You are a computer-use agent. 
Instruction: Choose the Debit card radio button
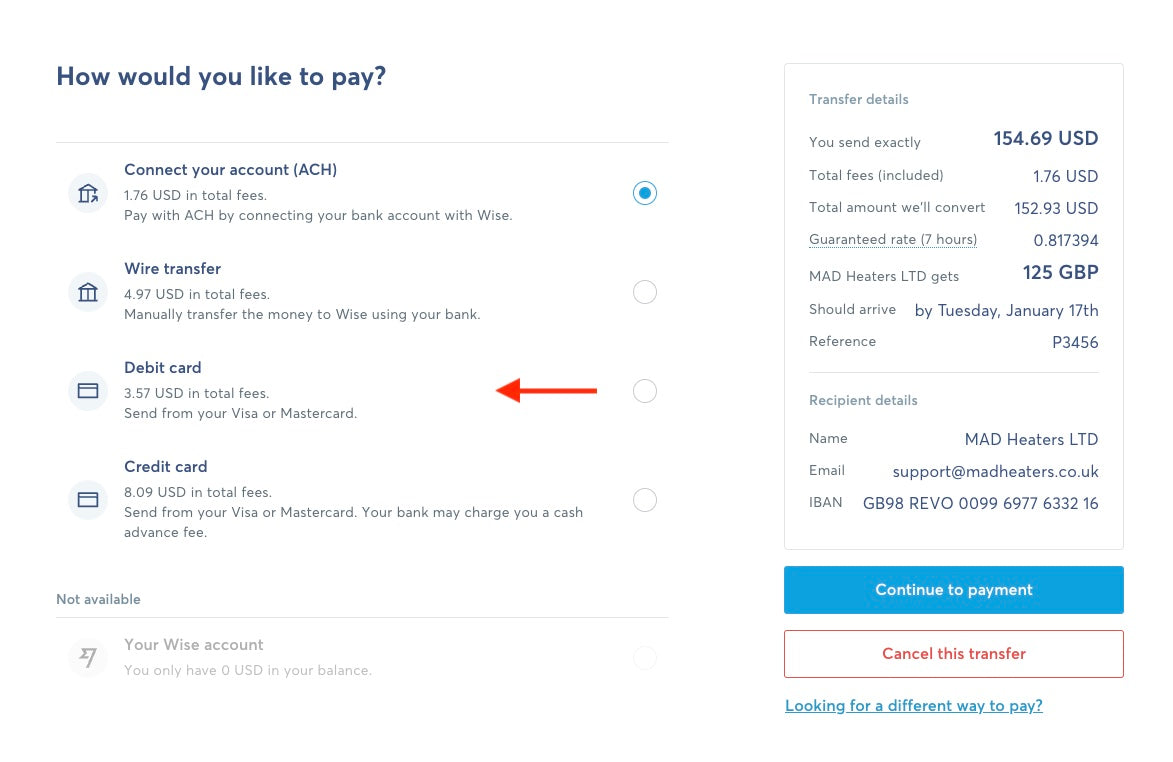pyautogui.click(x=645, y=390)
